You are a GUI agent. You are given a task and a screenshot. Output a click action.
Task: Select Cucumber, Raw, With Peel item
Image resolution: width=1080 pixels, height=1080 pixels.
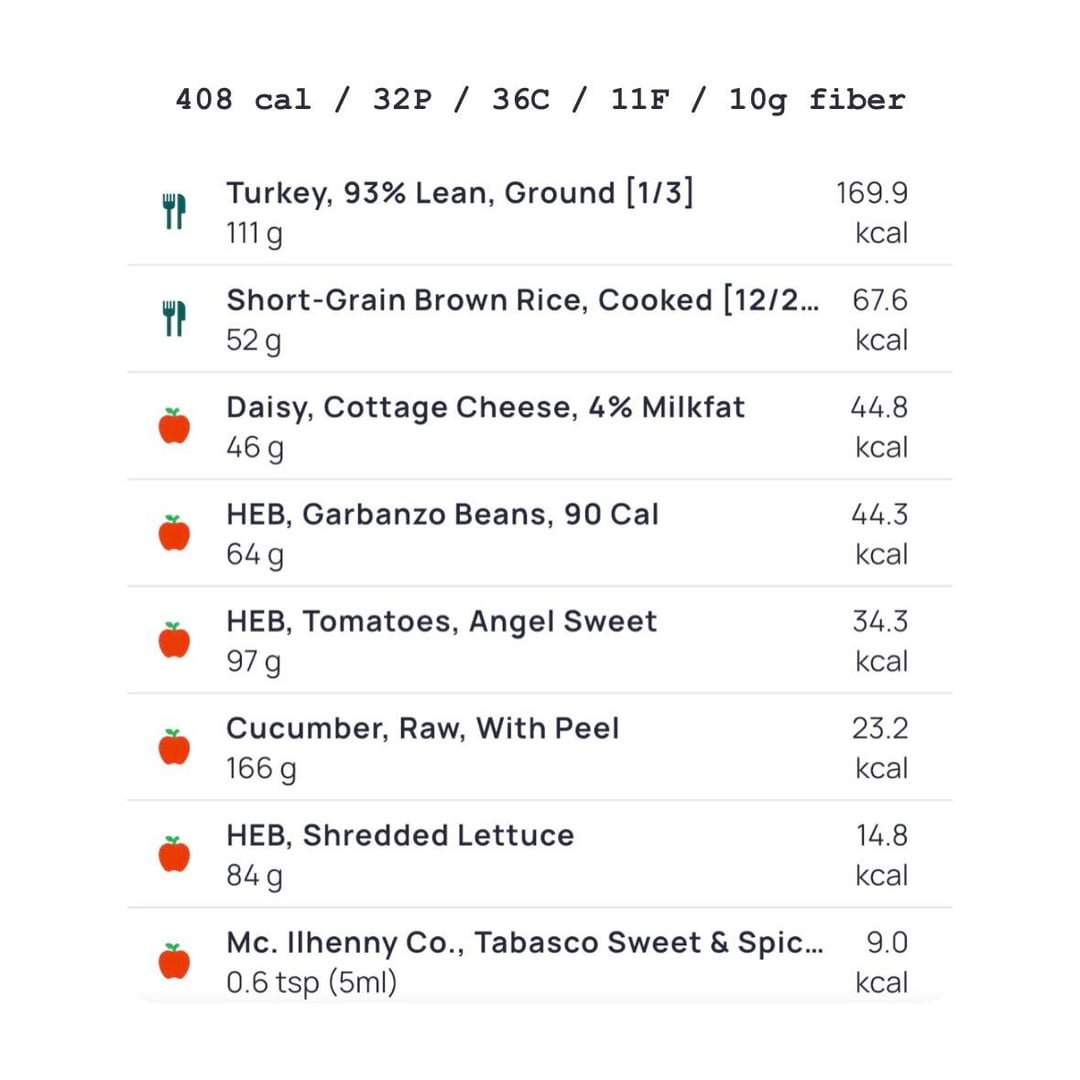click(x=422, y=729)
